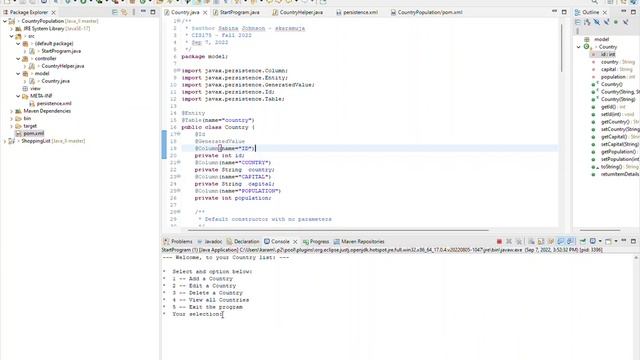Select the view package in Package Explorer
Image resolution: width=640 pixels, height=360 pixels.
35,89
